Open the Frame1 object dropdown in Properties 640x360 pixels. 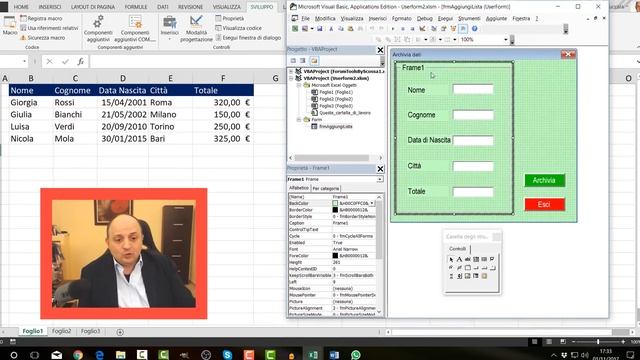380,179
